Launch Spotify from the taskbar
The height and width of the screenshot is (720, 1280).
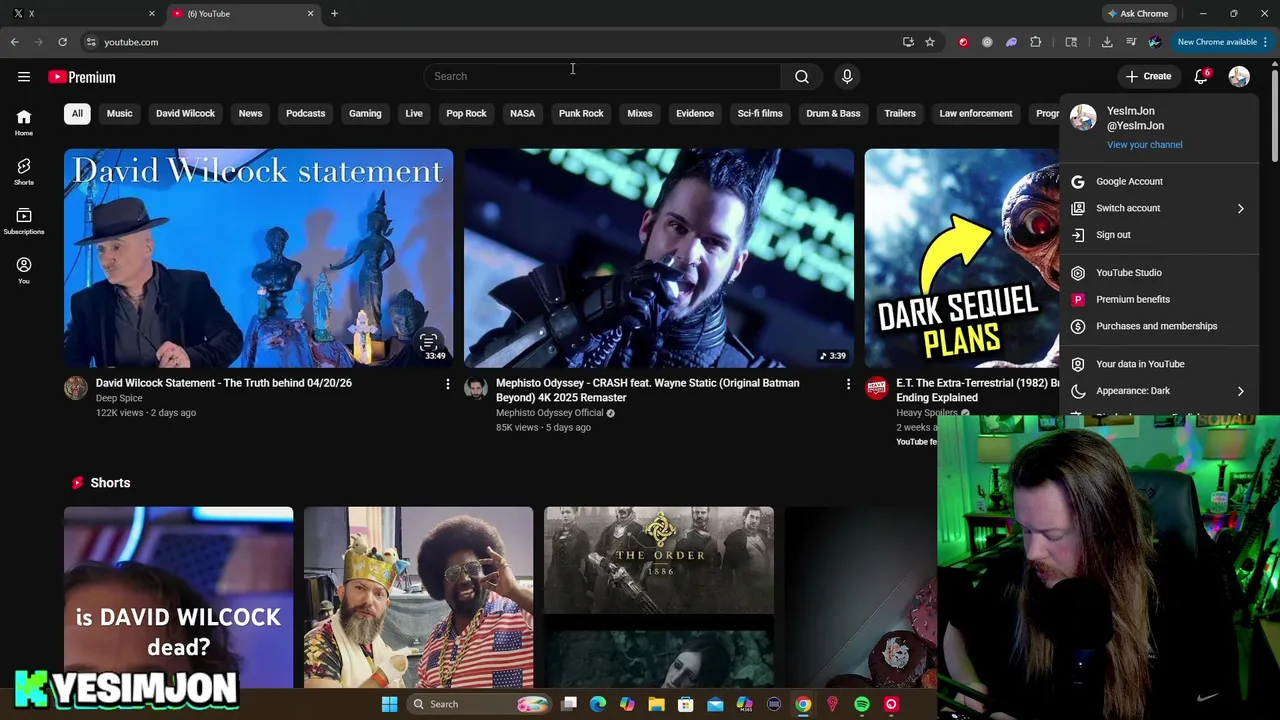click(x=862, y=704)
